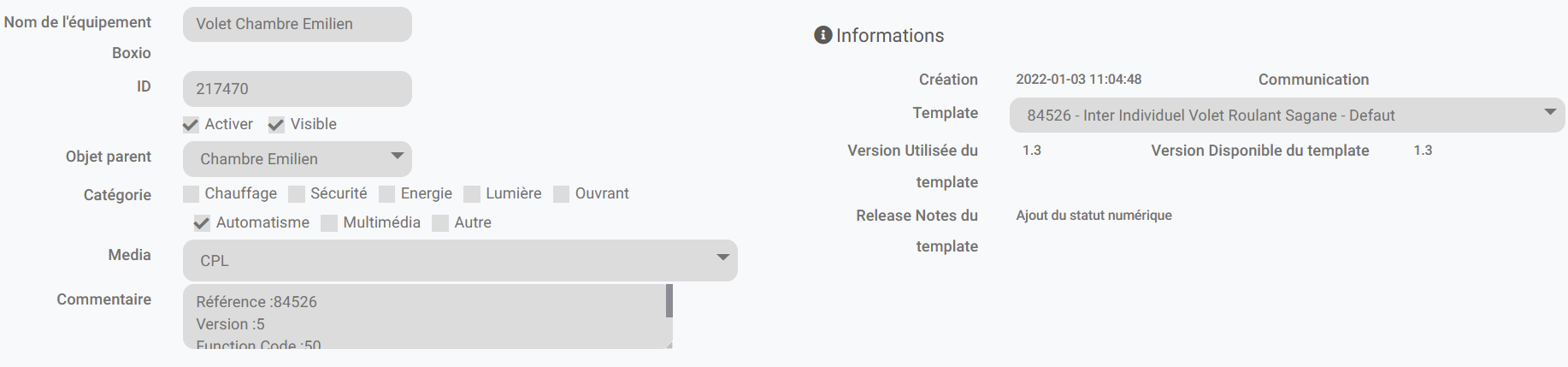1568x367 pixels.
Task: Click the Commentaire scrollbar thumb
Action: click(669, 301)
